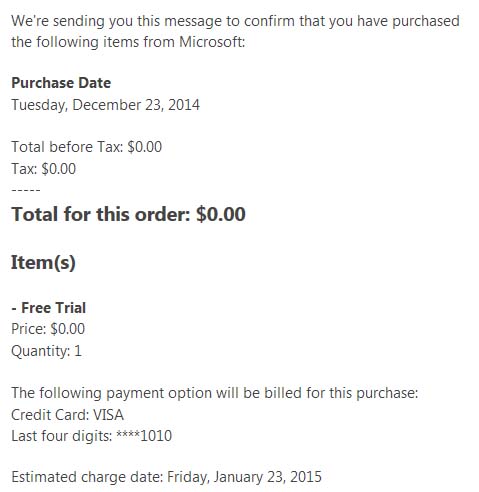Click the Estimated charge date line

click(166, 477)
